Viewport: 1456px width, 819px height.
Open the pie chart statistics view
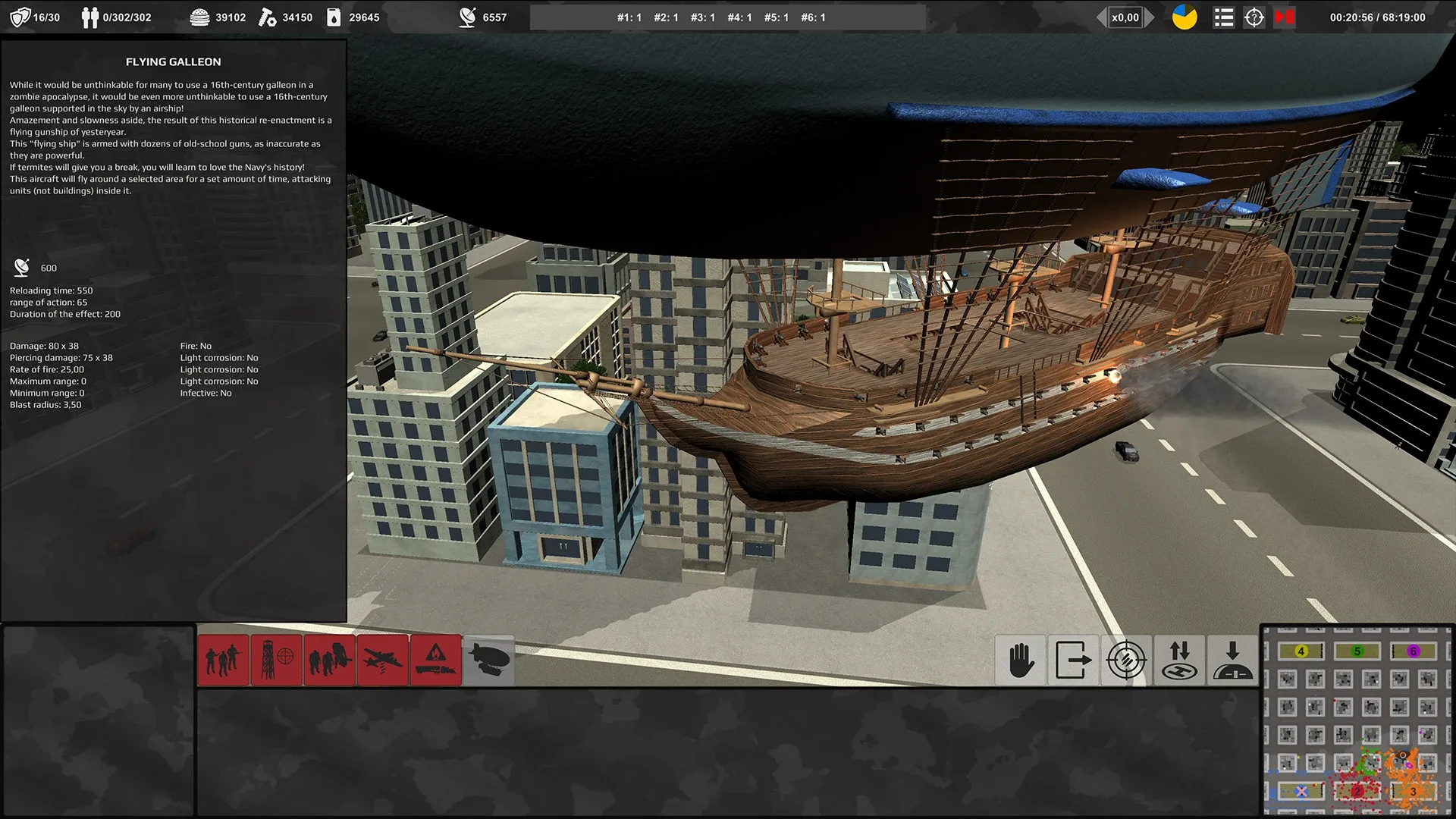(1184, 16)
